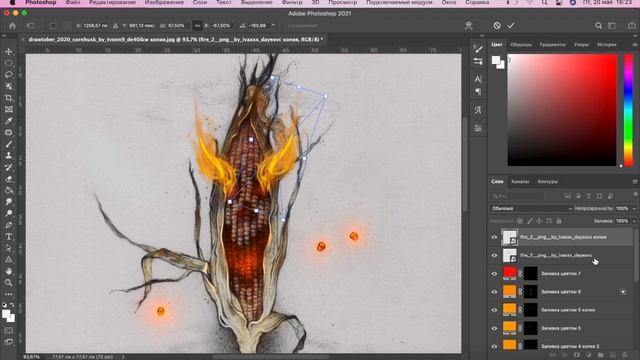Filter layers by Type 'T' icon
The image size is (640, 360).
pos(589,196)
